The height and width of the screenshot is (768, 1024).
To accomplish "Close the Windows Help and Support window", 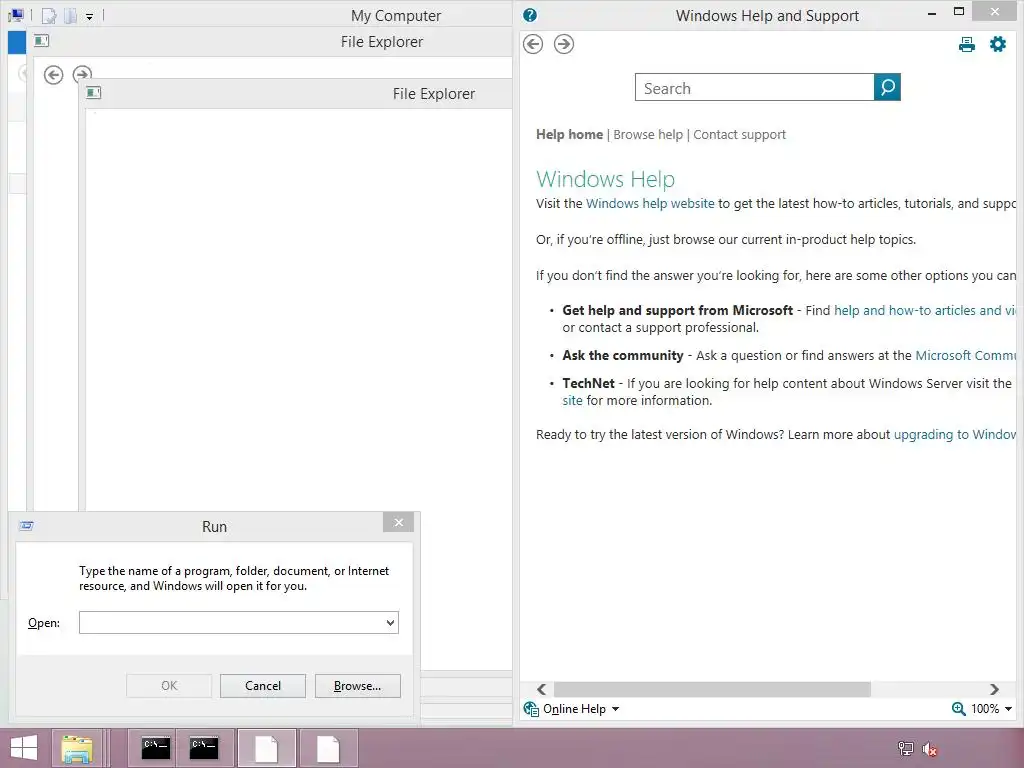I will point(995,11).
